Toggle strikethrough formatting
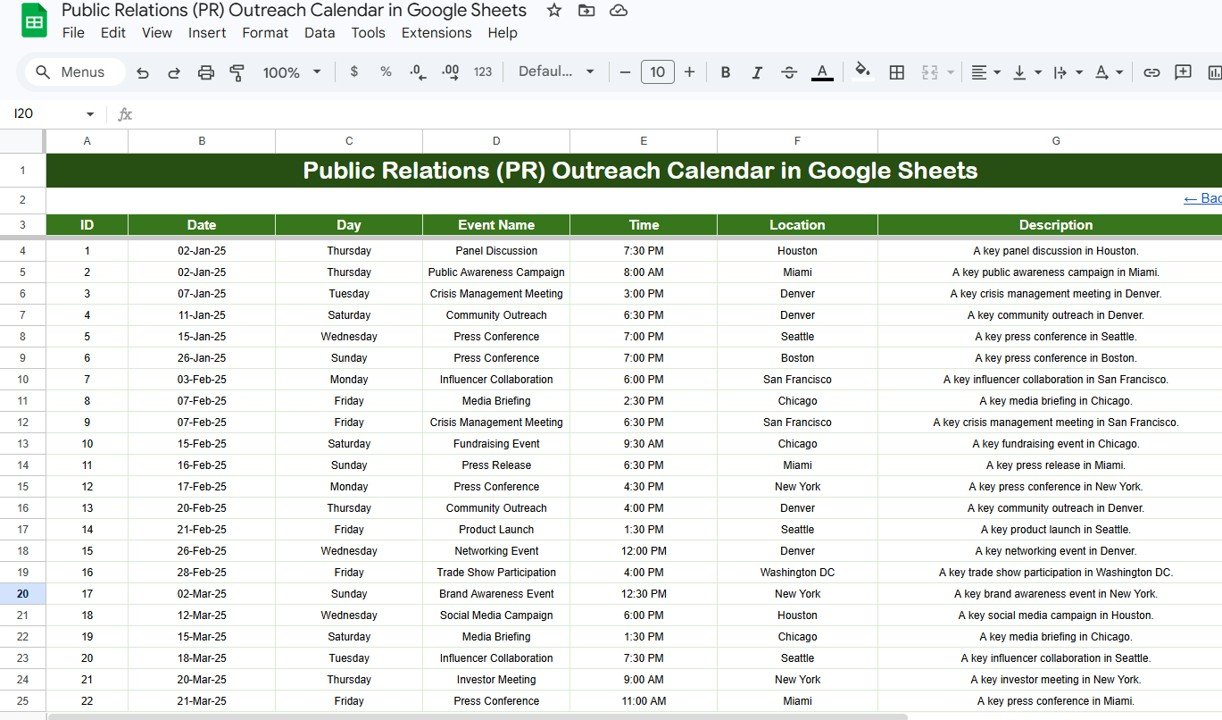 pos(789,72)
